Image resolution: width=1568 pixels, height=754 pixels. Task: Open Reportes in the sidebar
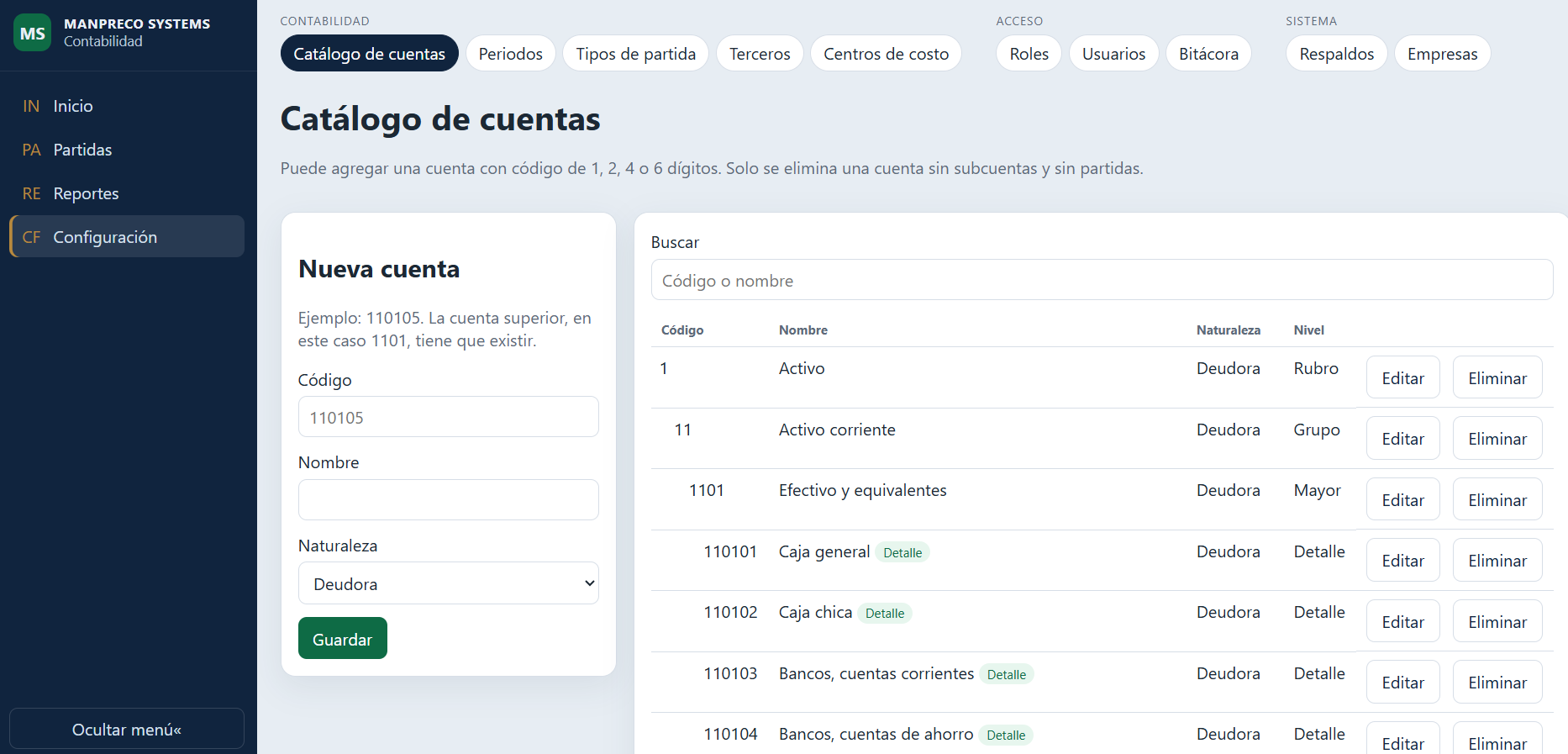click(x=127, y=193)
